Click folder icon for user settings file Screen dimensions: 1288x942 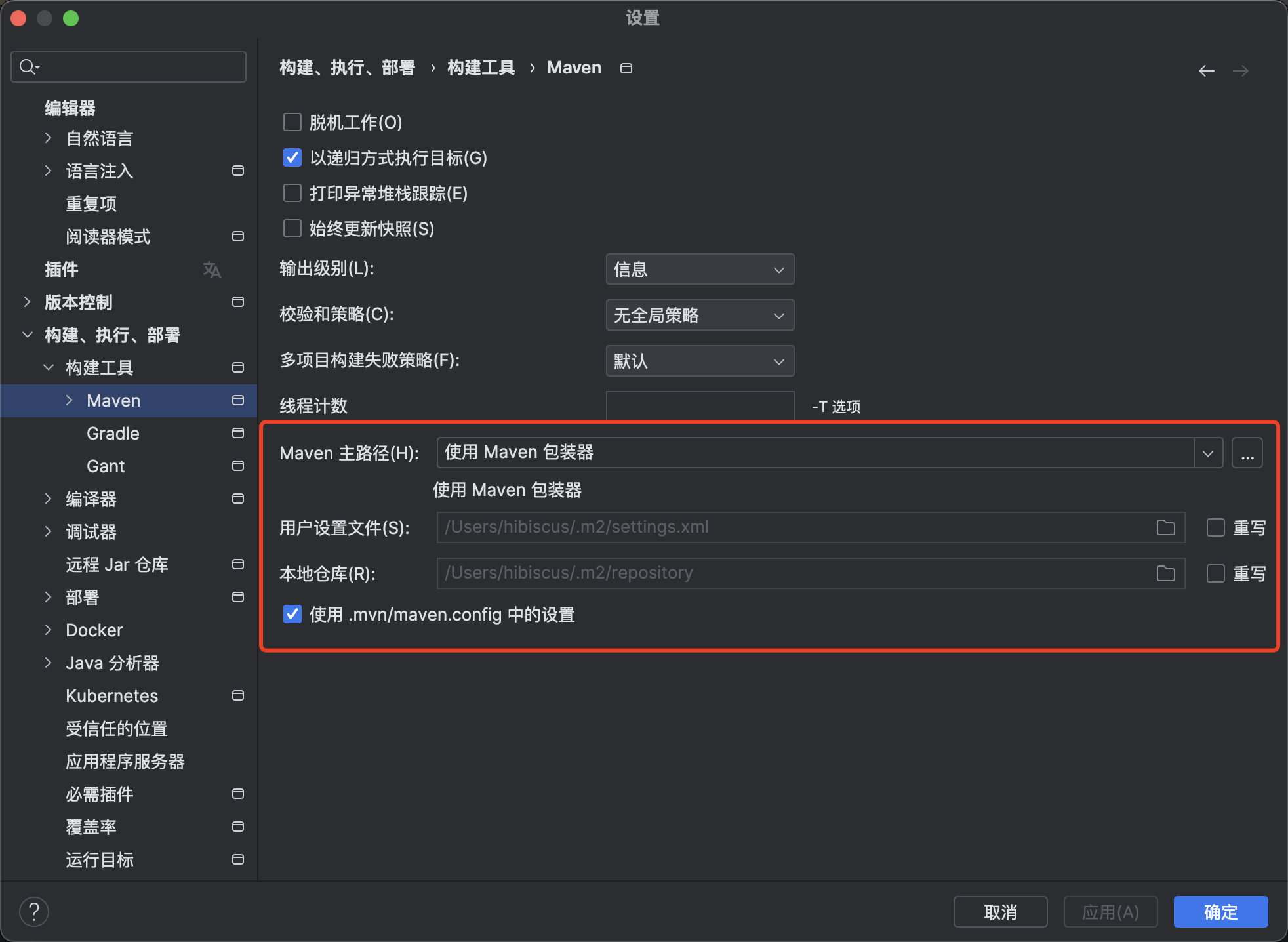coord(1165,527)
